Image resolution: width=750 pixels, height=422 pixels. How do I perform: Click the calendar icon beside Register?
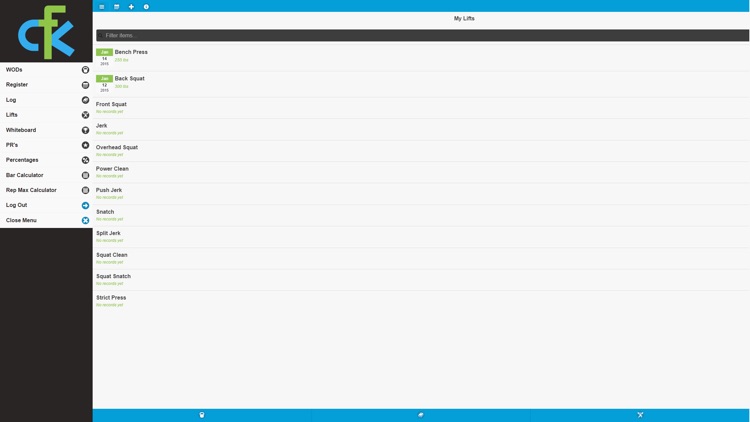coord(85,85)
